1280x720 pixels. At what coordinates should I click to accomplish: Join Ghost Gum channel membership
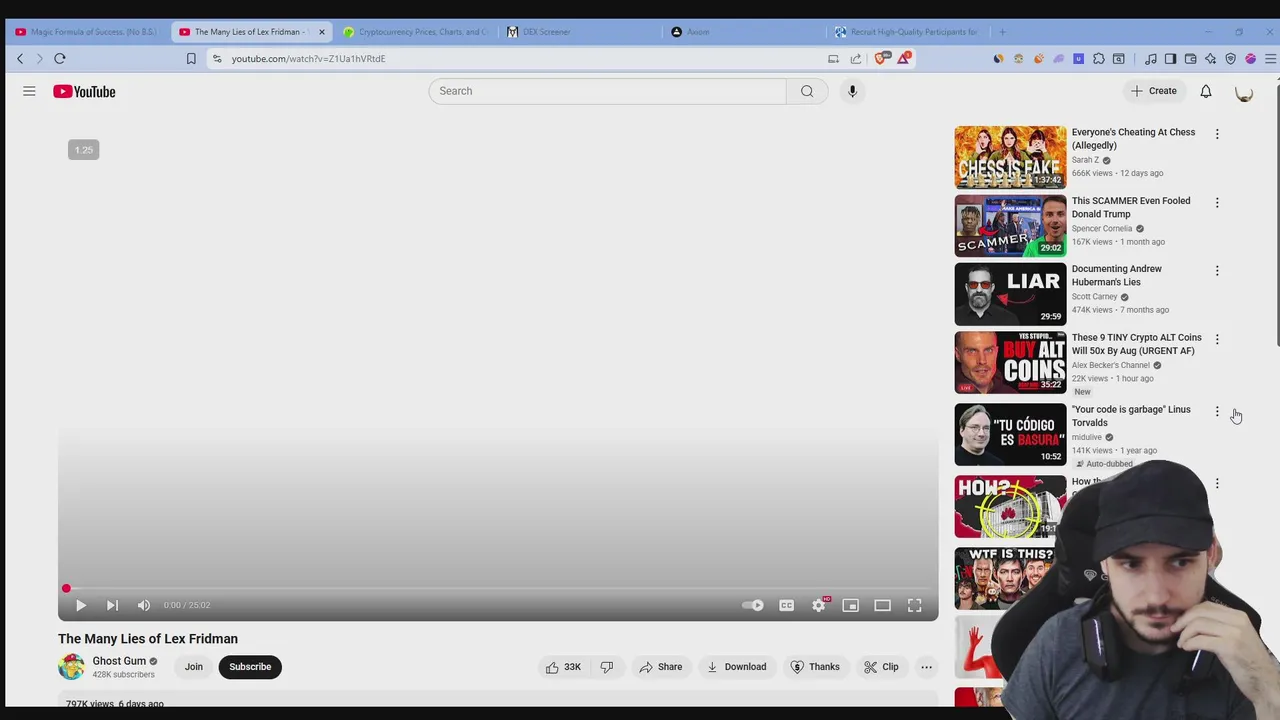[194, 667]
